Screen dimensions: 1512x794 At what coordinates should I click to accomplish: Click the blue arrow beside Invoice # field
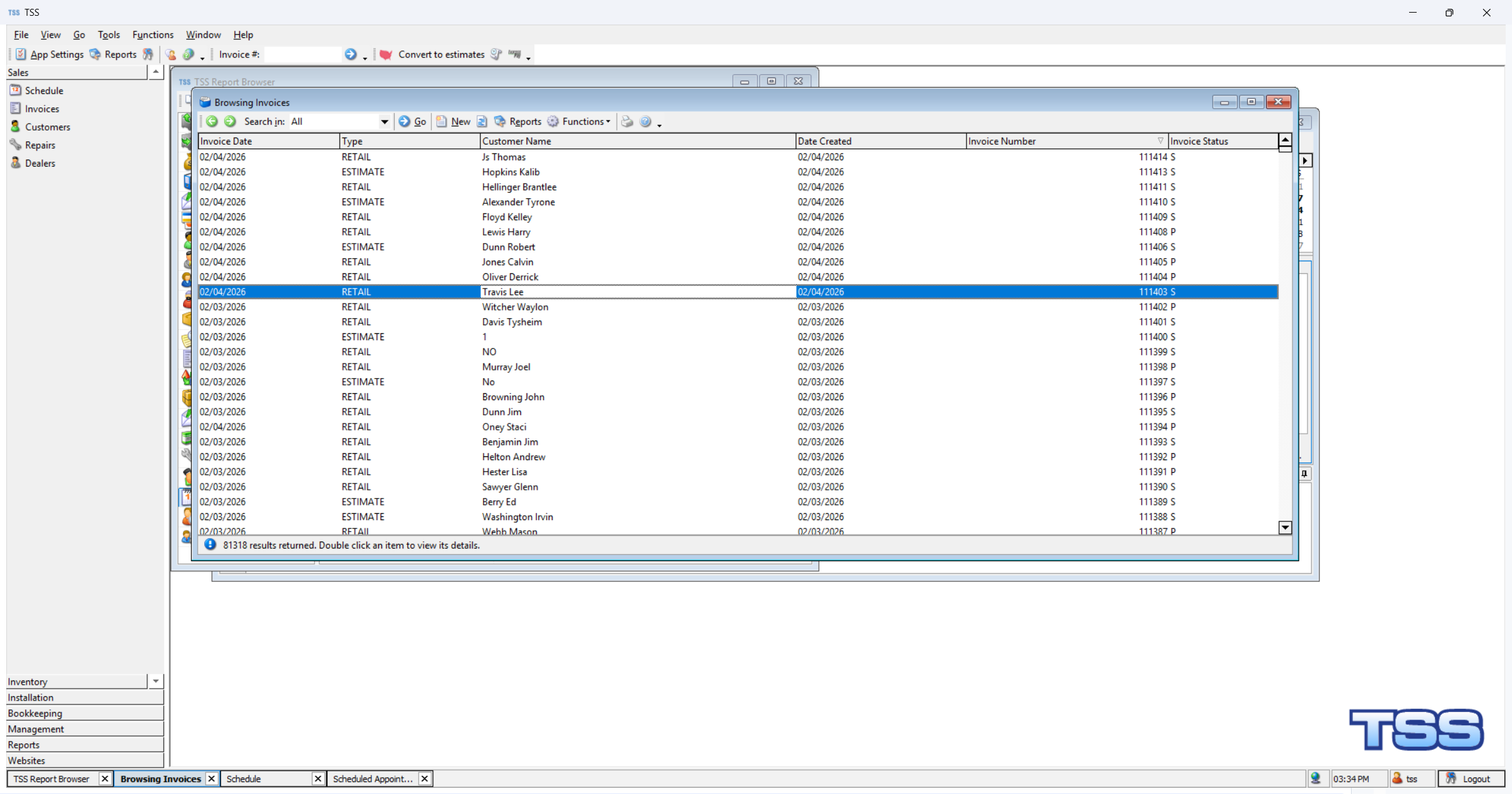pyautogui.click(x=350, y=54)
